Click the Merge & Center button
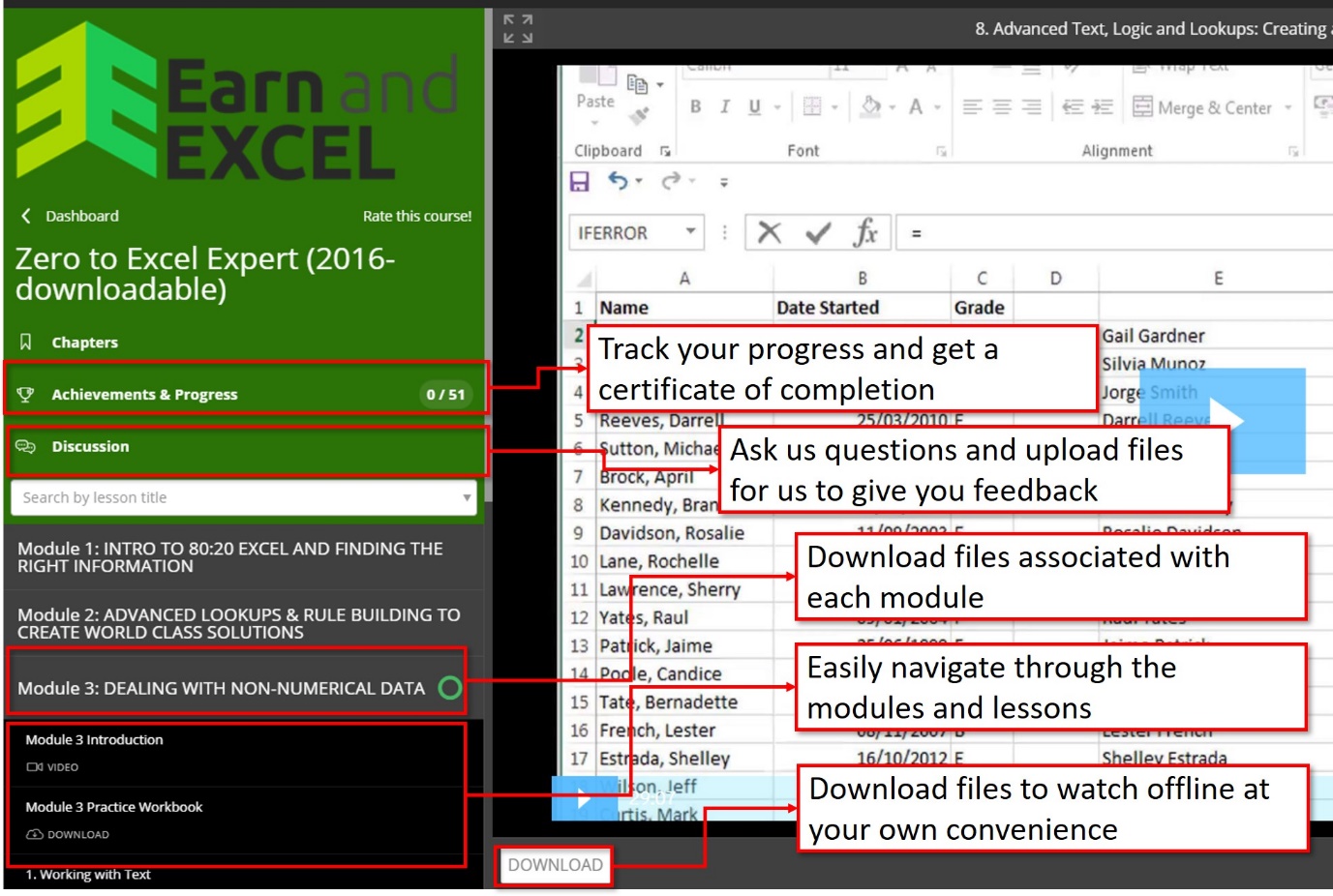This screenshot has height=896, width=1333. (1201, 107)
